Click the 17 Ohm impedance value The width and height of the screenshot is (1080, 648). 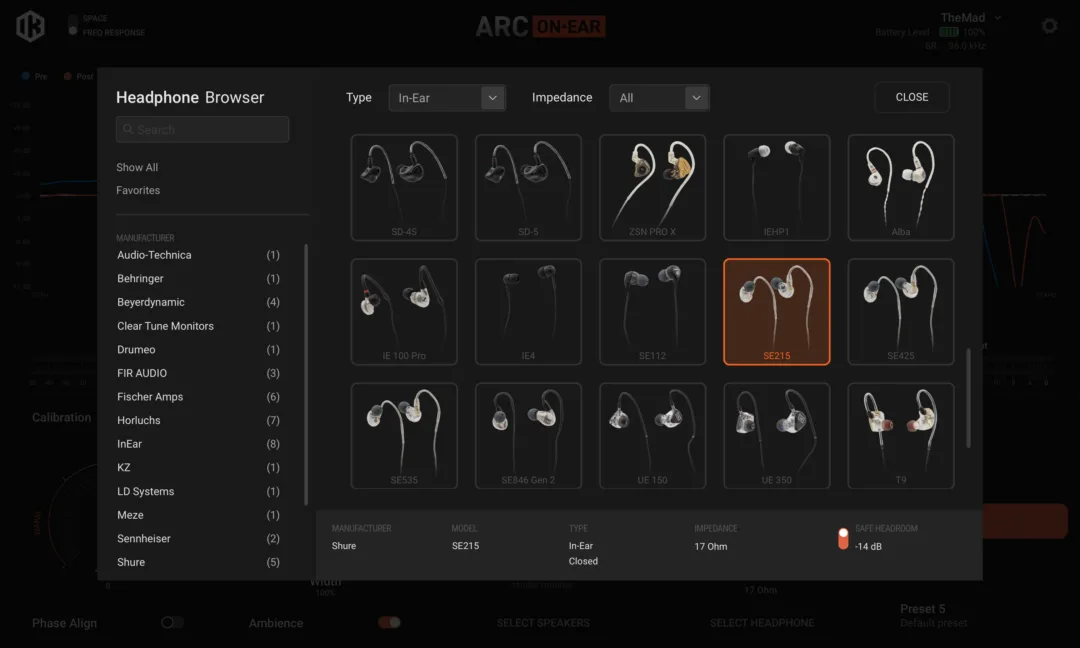(x=711, y=546)
